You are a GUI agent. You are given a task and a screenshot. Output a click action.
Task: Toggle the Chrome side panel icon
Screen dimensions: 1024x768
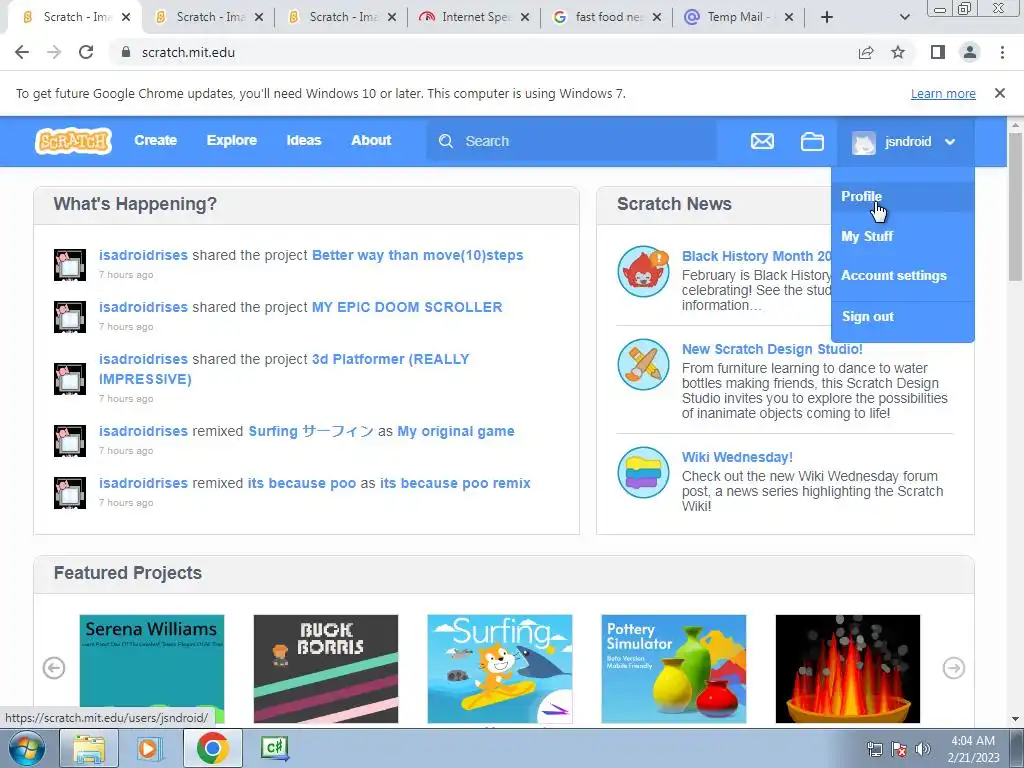point(938,52)
